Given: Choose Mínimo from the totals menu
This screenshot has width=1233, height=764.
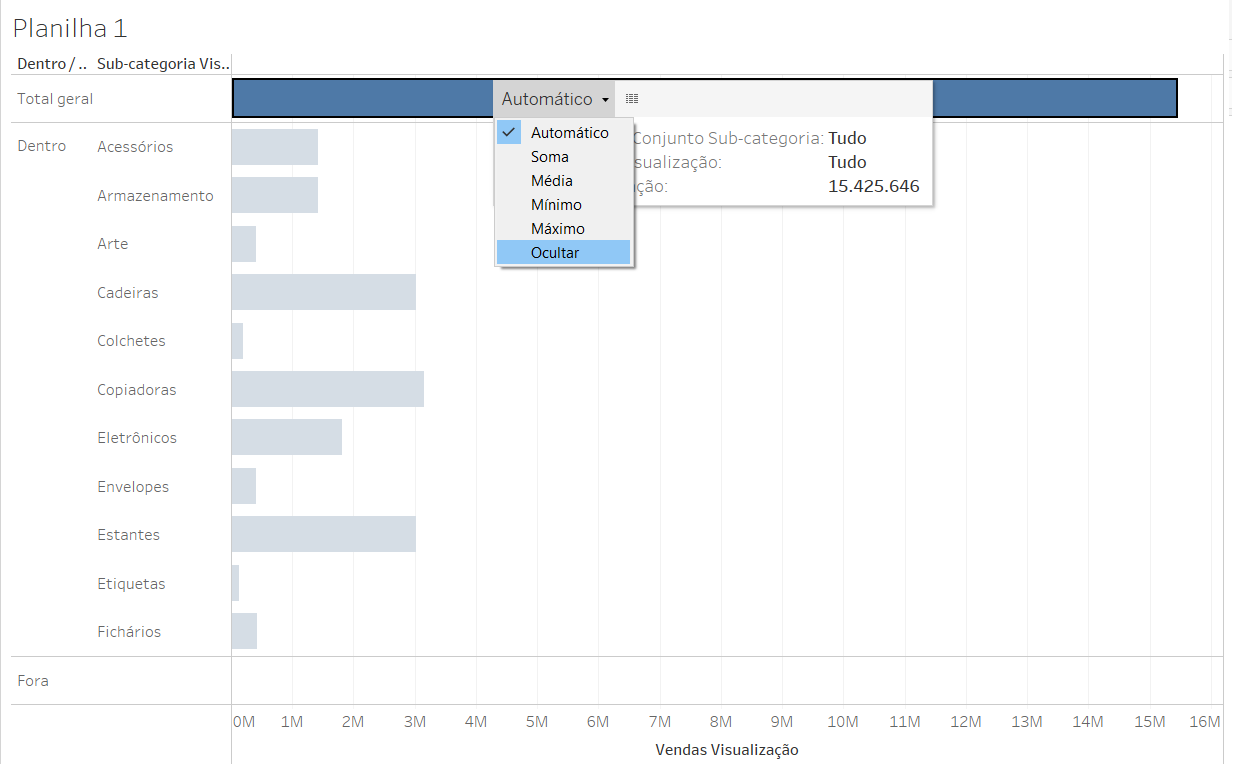Looking at the screenshot, I should point(564,205).
